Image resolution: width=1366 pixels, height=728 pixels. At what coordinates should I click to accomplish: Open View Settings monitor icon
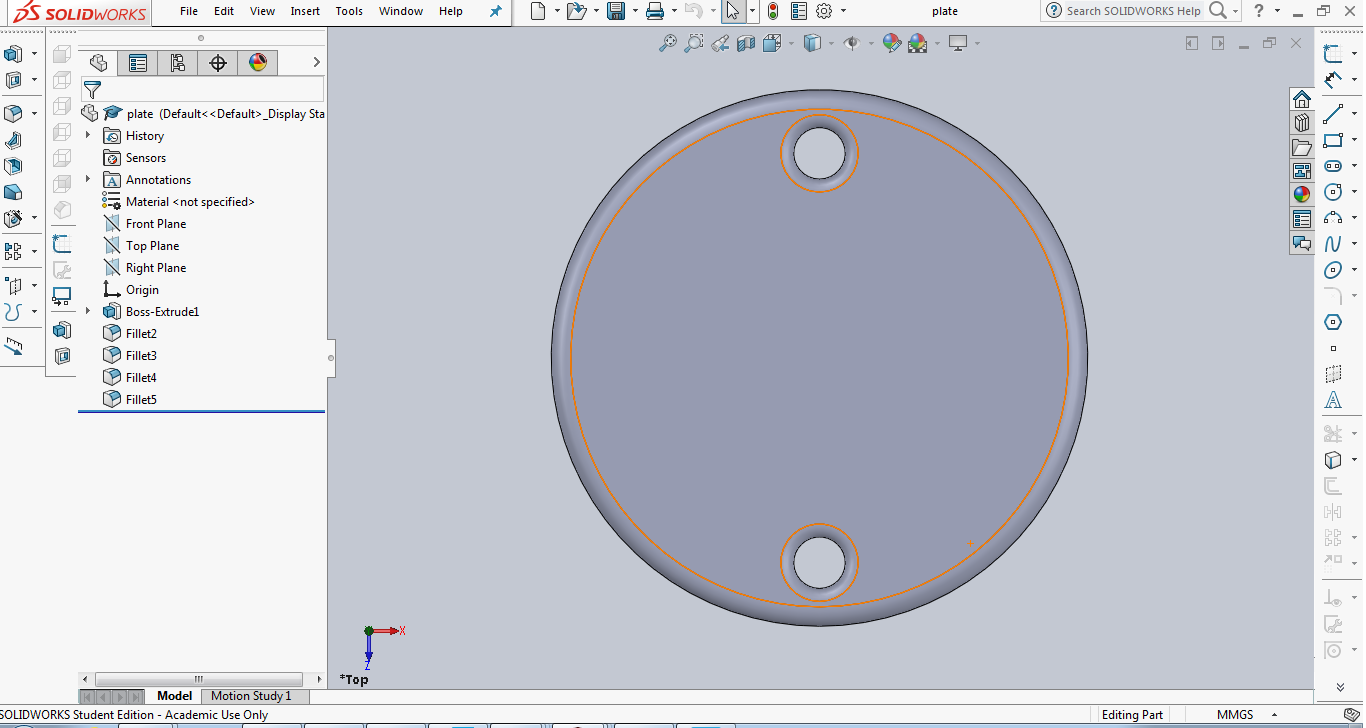tap(958, 43)
